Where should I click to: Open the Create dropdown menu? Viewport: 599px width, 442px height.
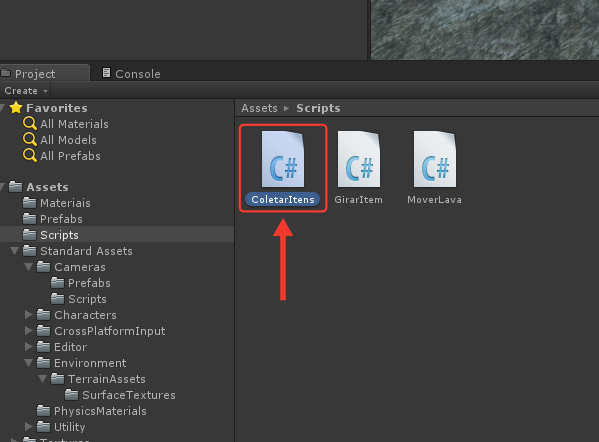point(26,91)
